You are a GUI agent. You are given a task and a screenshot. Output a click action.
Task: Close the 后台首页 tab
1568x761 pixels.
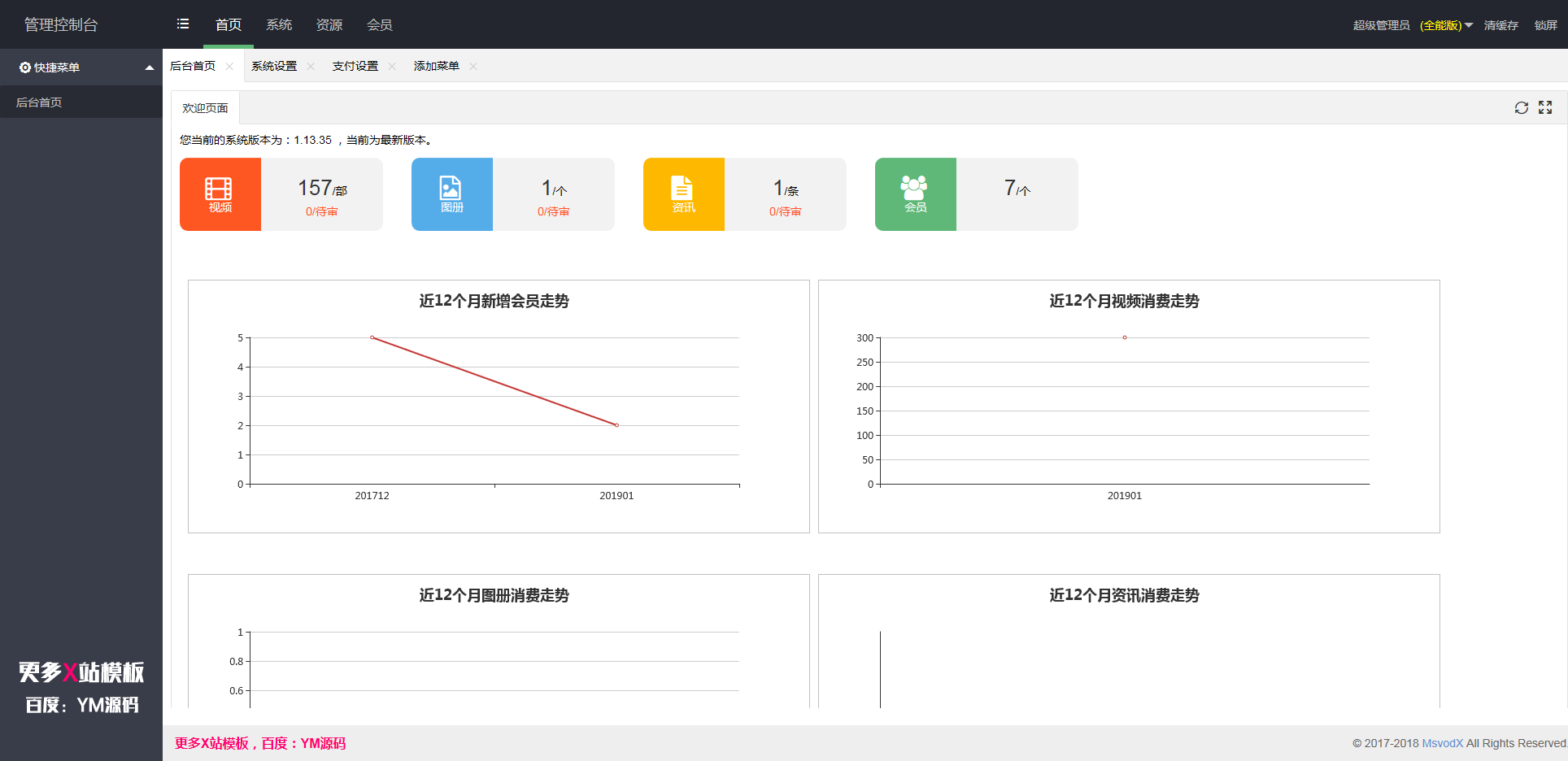click(x=229, y=67)
